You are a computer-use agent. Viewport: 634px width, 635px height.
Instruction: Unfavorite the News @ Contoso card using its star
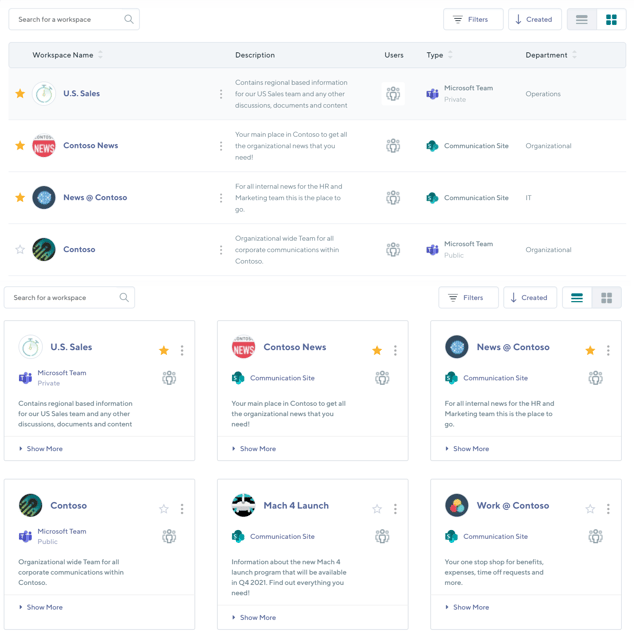(590, 351)
